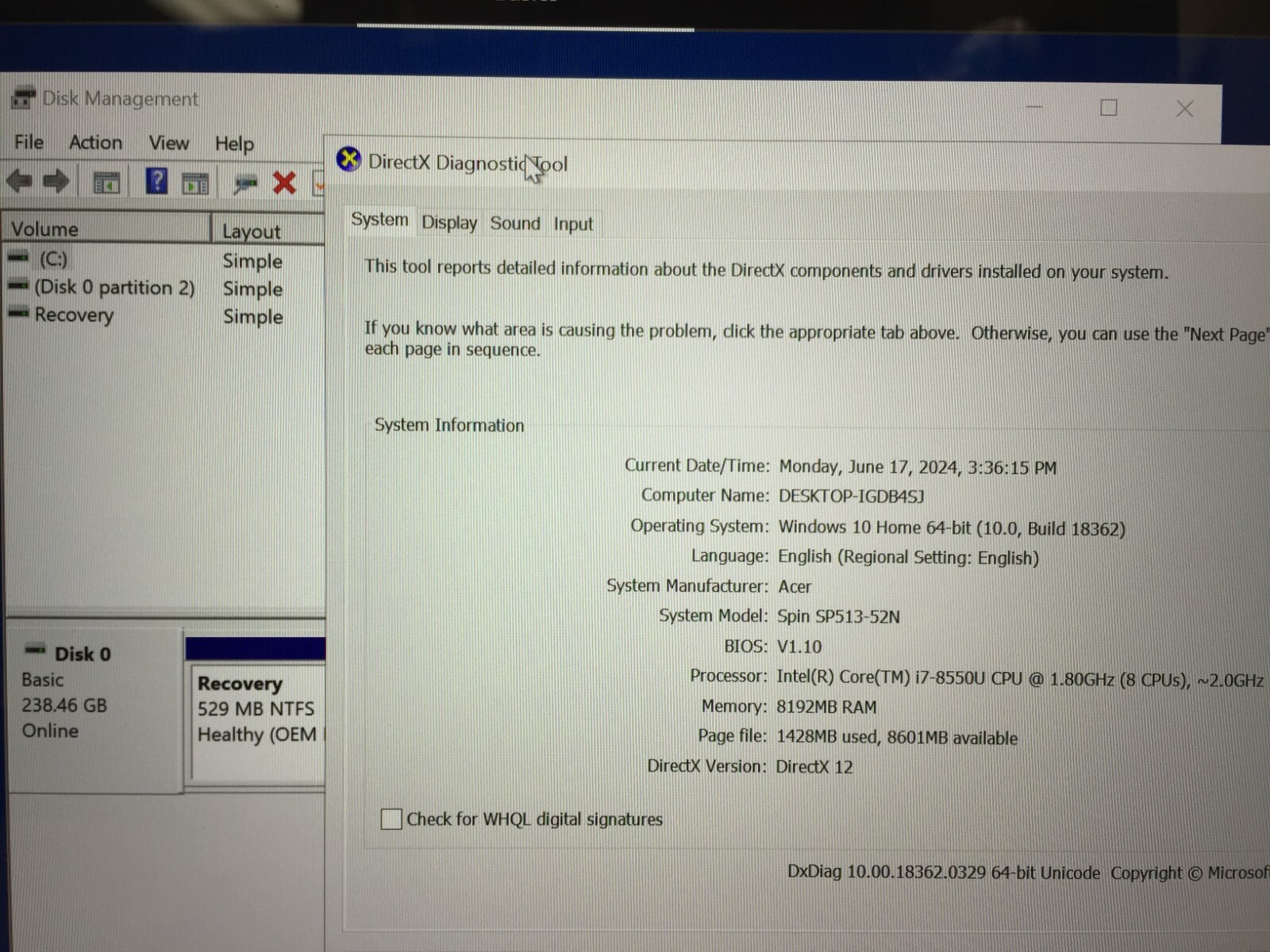The image size is (1270, 952).
Task: Sort by the Layout column header
Action: pyautogui.click(x=268, y=231)
